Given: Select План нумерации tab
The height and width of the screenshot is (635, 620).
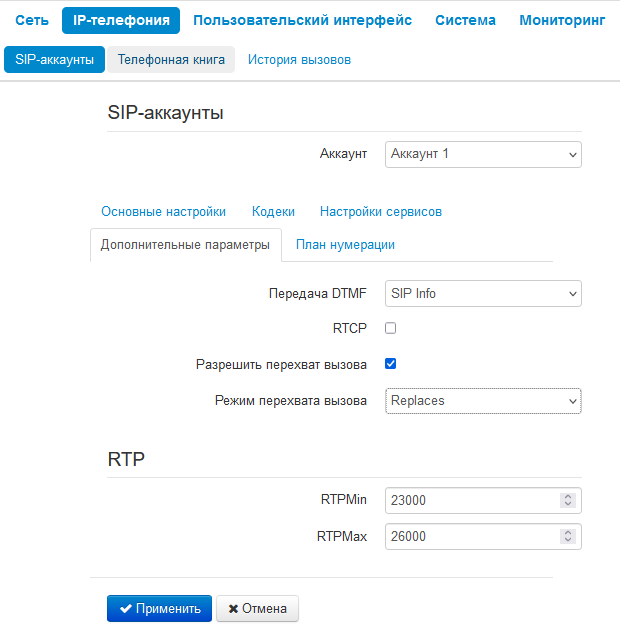Looking at the screenshot, I should click(x=345, y=244).
